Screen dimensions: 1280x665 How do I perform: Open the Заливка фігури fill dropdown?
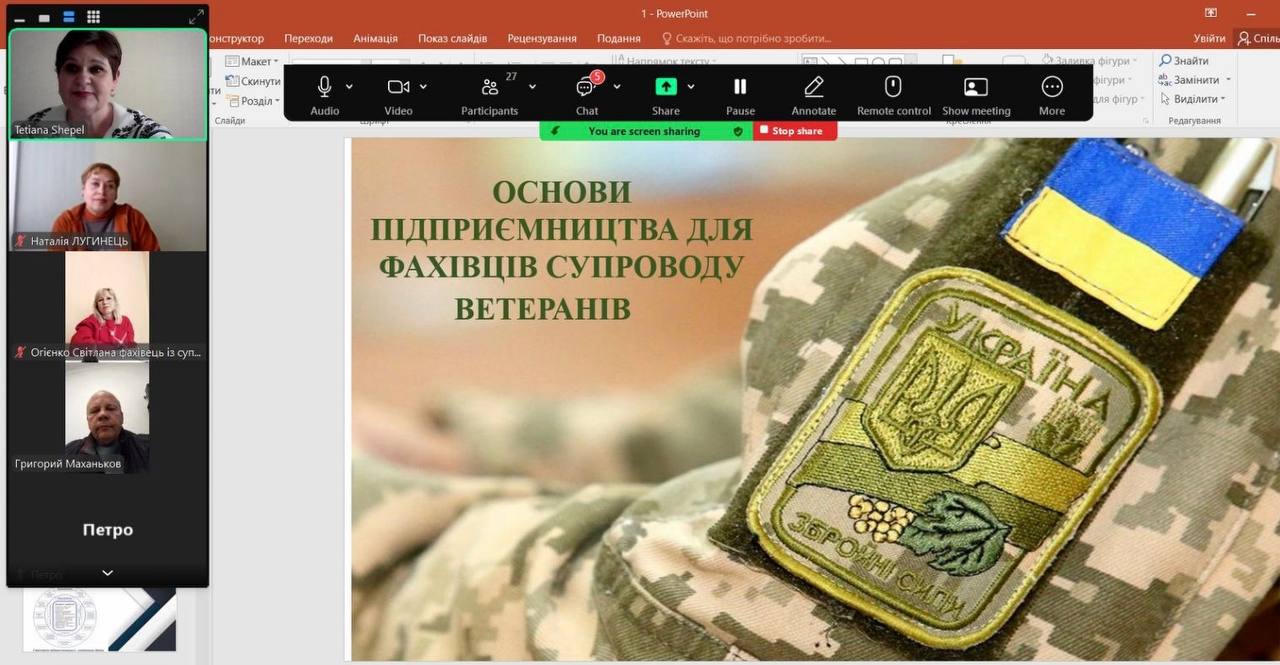click(x=1090, y=61)
